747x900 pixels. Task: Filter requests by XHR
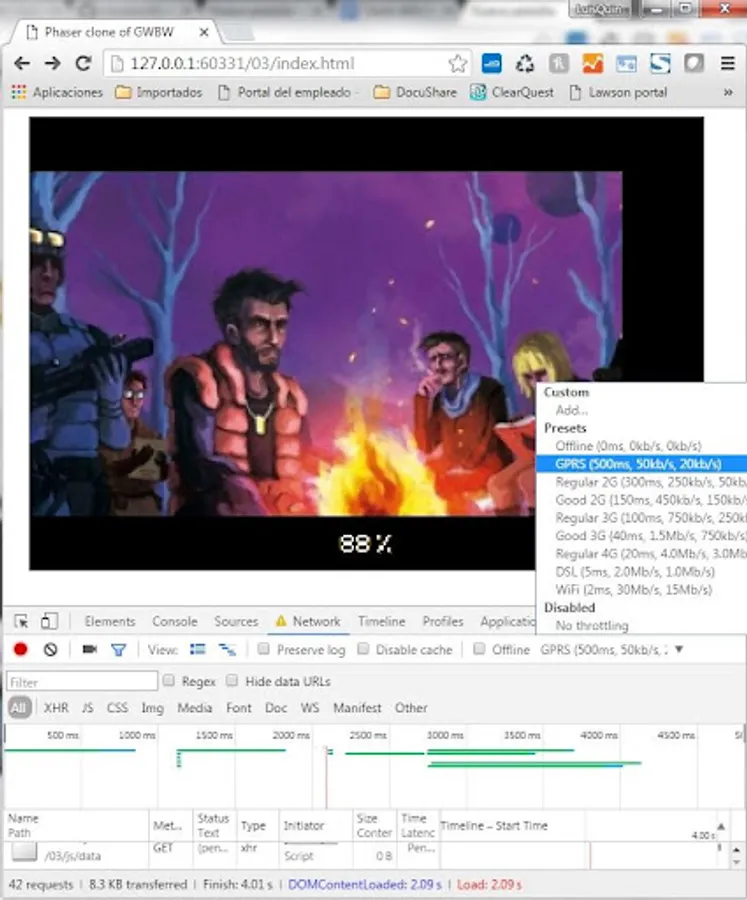click(x=56, y=708)
